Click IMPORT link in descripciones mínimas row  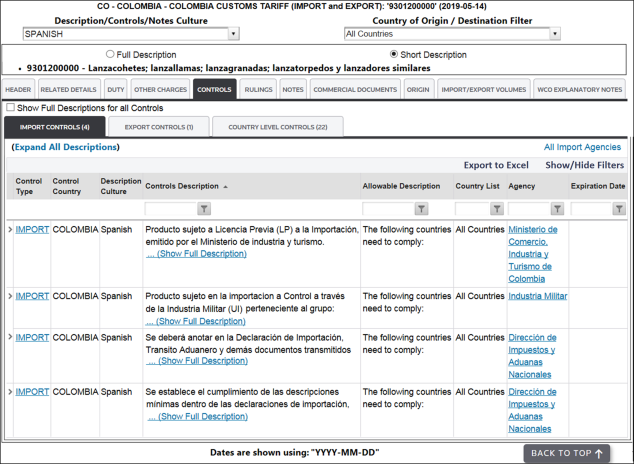pyautogui.click(x=32, y=391)
